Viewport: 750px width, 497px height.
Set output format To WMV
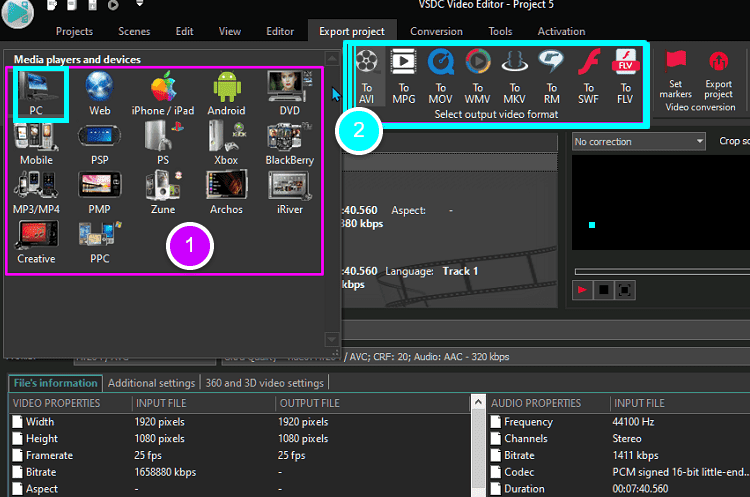click(x=477, y=77)
